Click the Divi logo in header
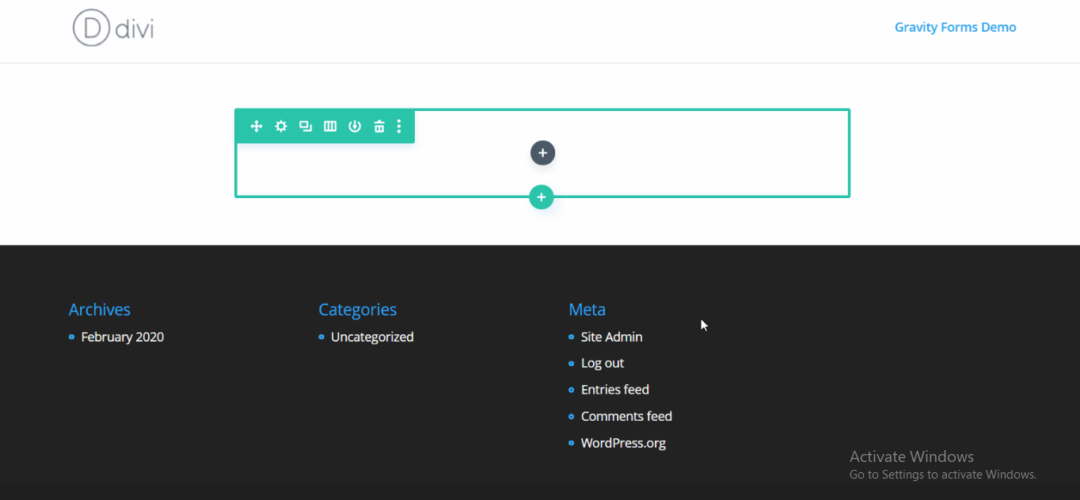This screenshot has width=1080, height=500. click(113, 28)
